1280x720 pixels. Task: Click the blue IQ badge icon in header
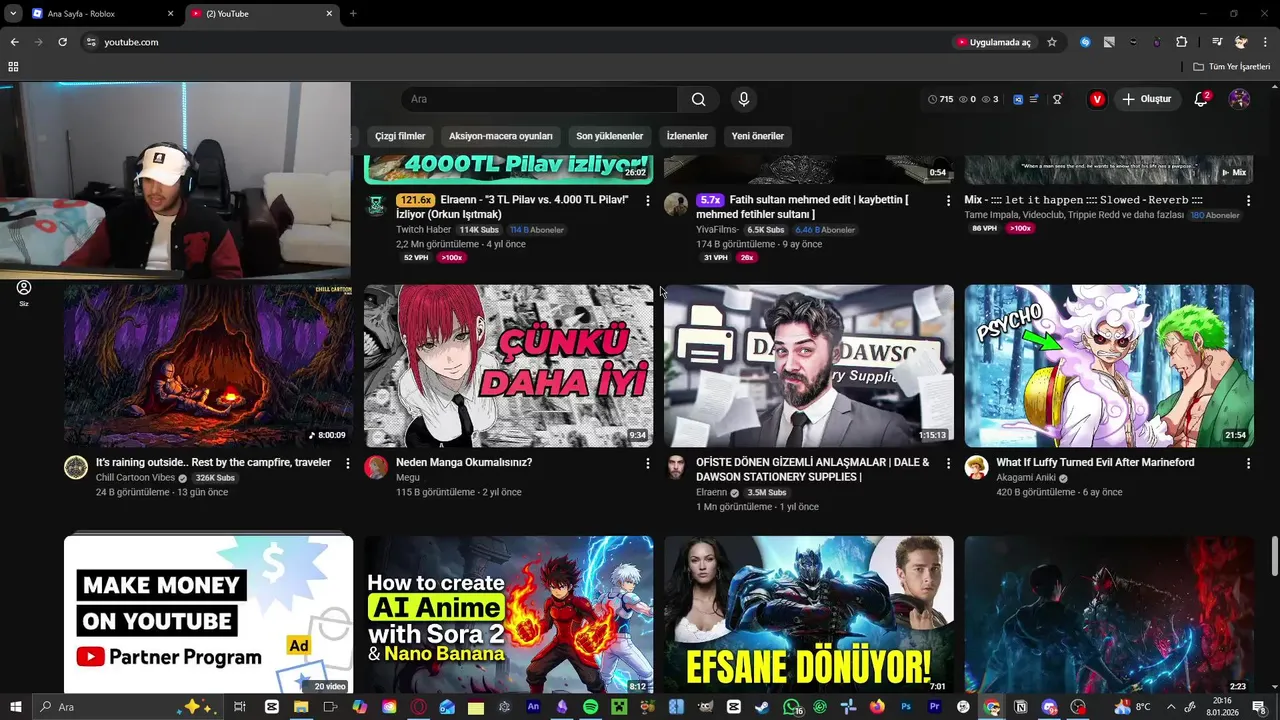(x=1018, y=99)
